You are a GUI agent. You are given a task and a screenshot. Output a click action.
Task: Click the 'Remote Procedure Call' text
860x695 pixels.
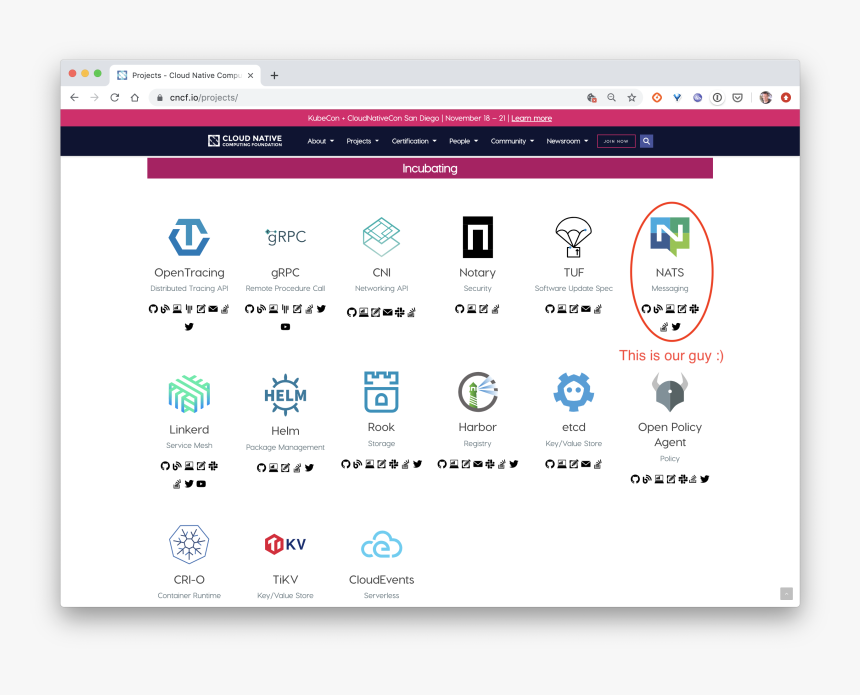click(285, 288)
